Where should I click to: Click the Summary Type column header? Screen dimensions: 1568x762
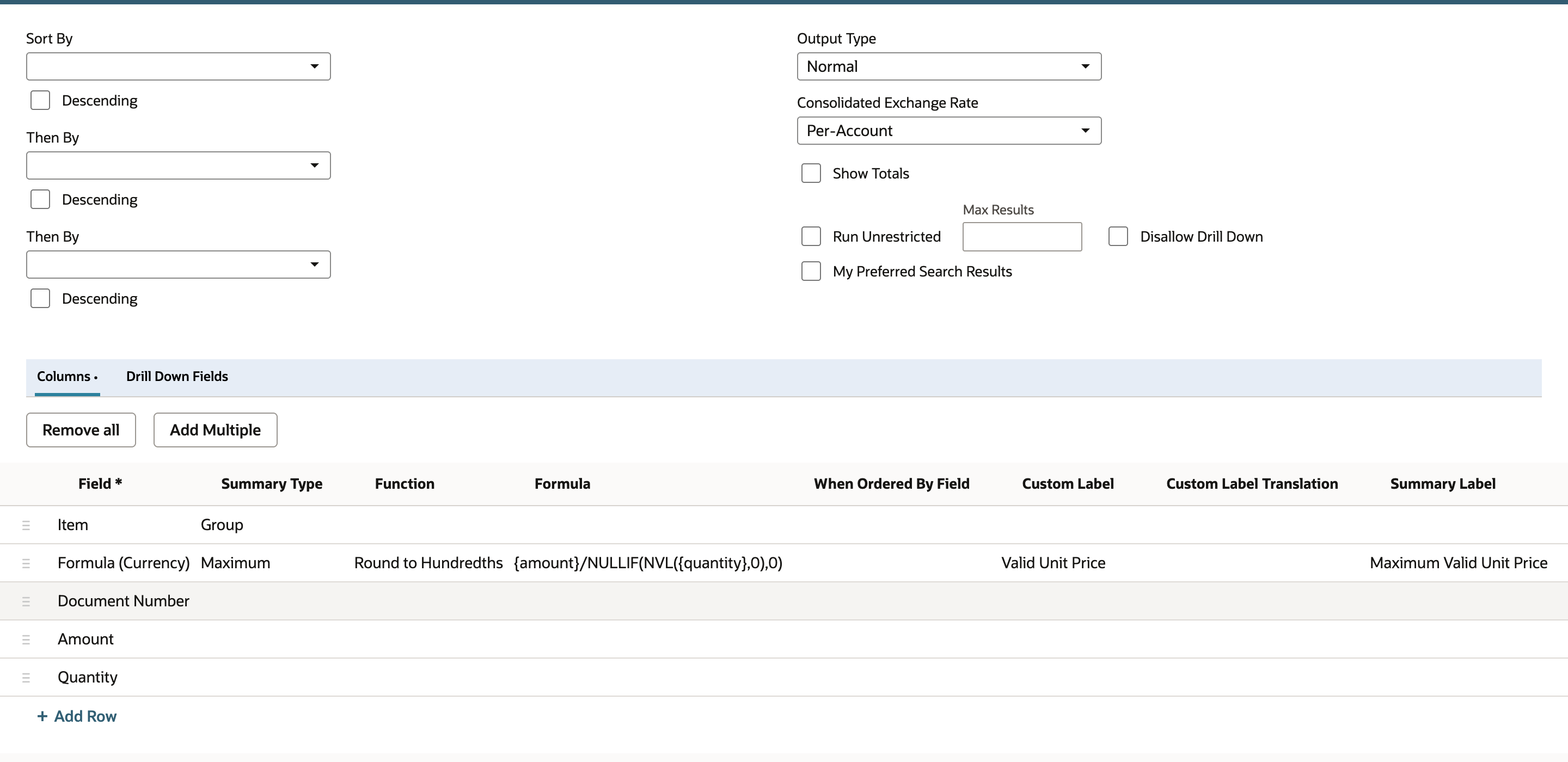click(272, 484)
